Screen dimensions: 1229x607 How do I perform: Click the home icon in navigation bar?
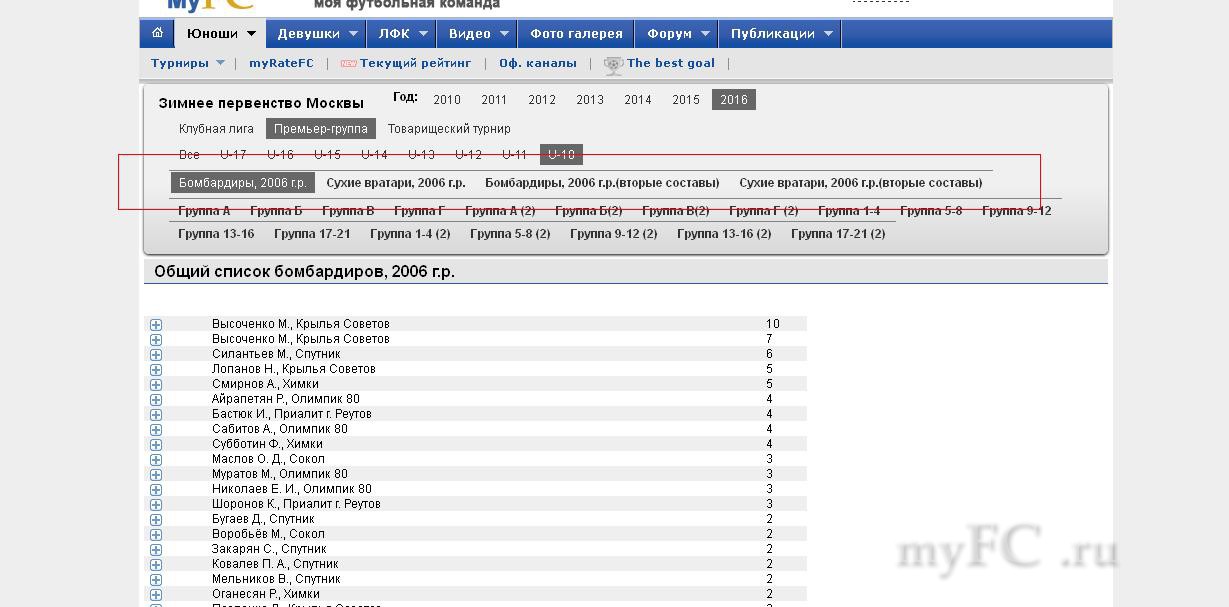[157, 33]
